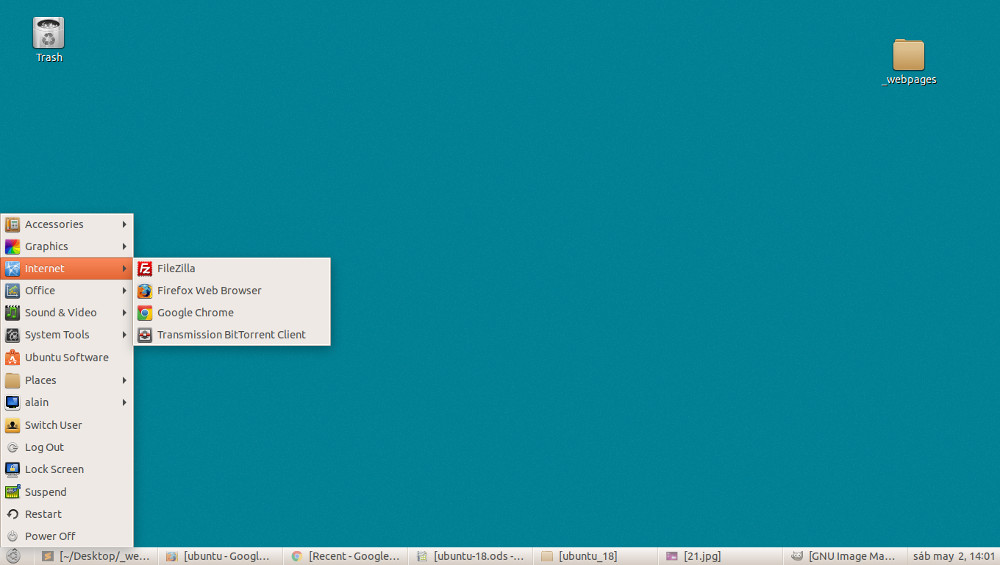The height and width of the screenshot is (565, 1000).
Task: Choose Power Off in the menu
Action: (x=67, y=536)
